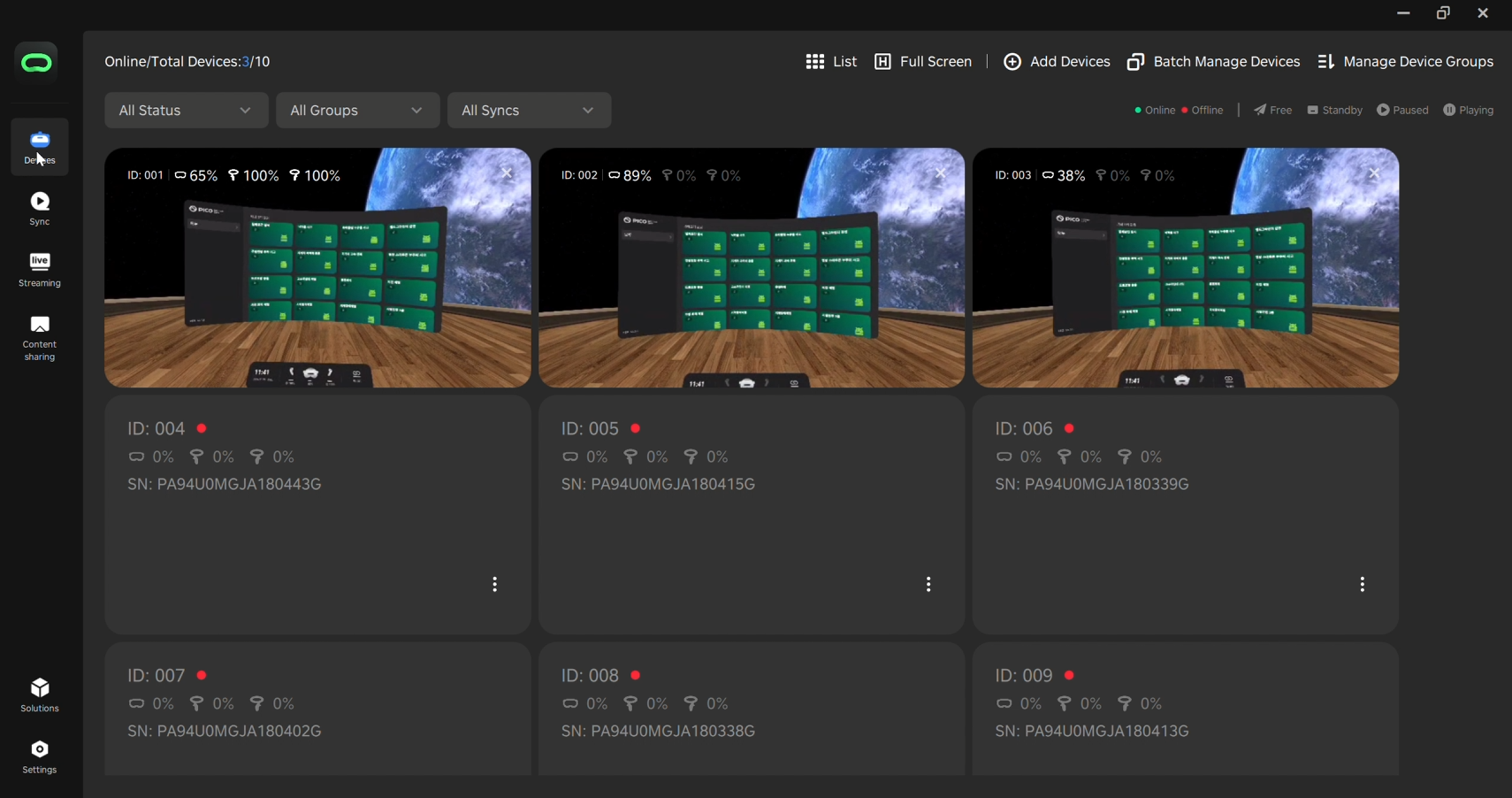Open the Solutions panel
Image resolution: width=1512 pixels, height=798 pixels.
pos(40,694)
